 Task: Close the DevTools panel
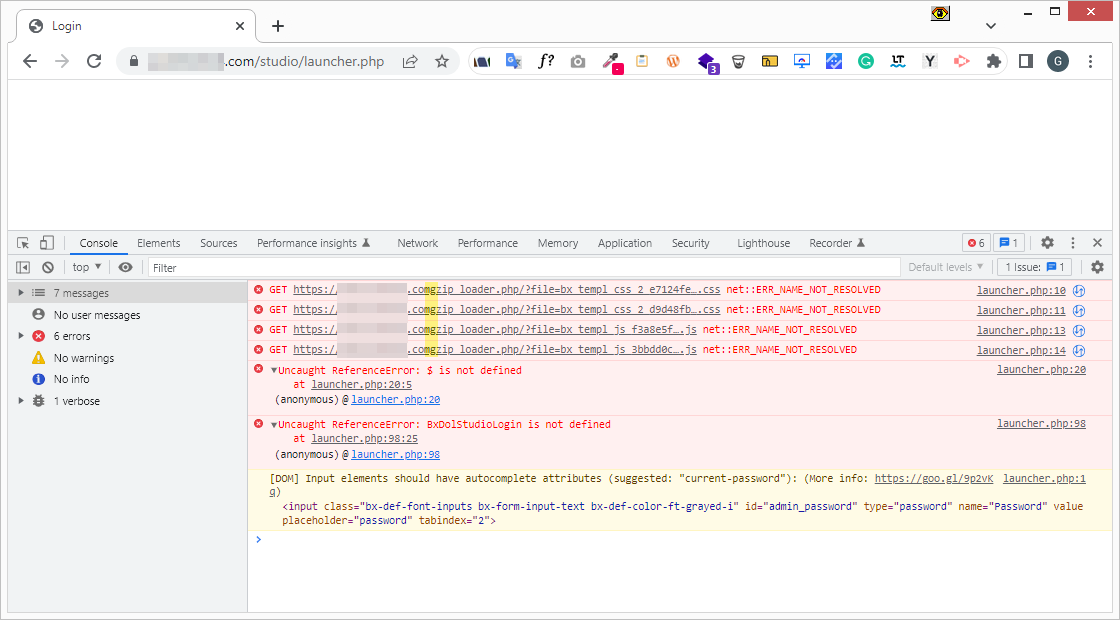tap(1097, 243)
